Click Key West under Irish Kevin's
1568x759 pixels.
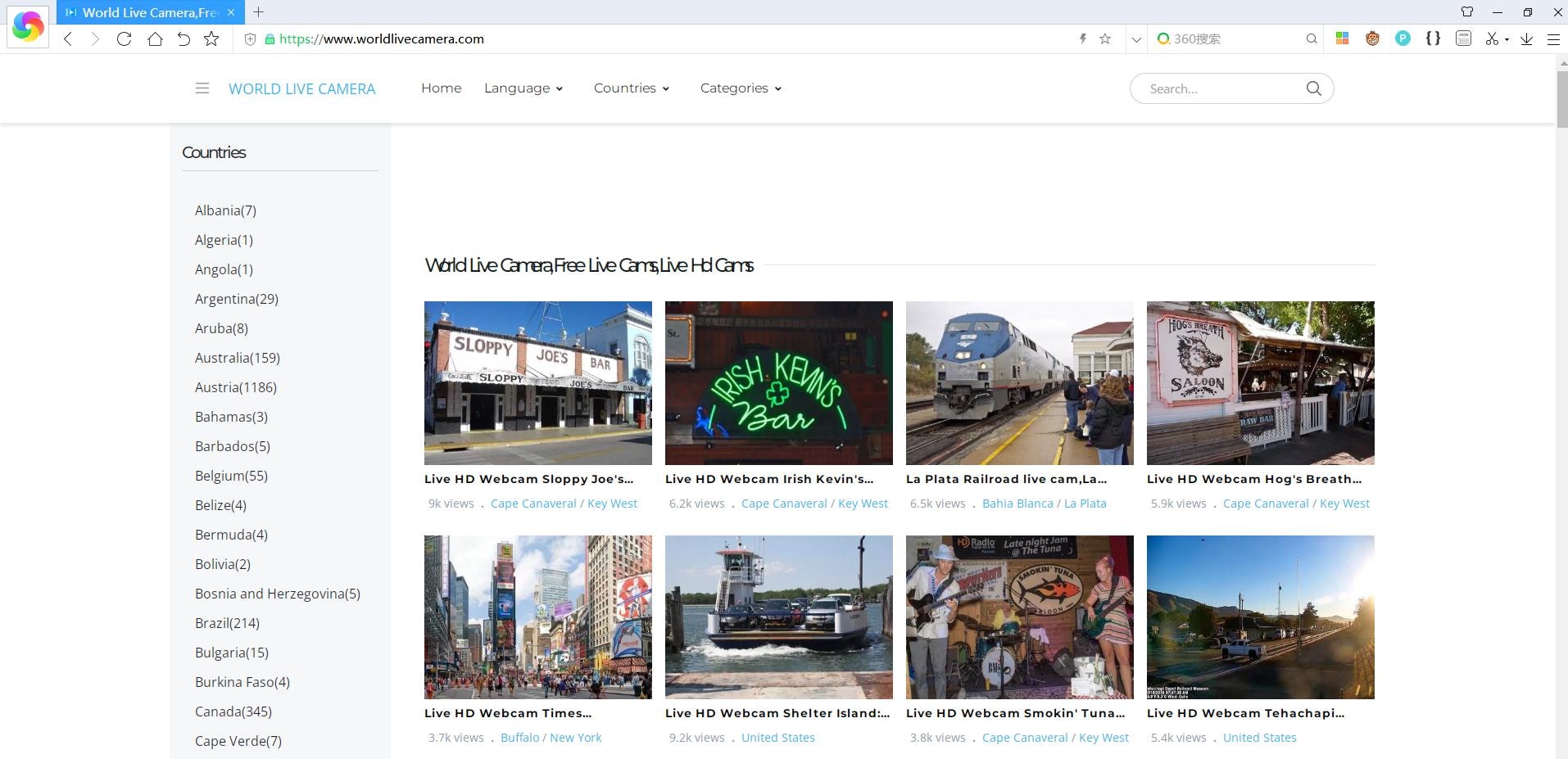click(863, 504)
